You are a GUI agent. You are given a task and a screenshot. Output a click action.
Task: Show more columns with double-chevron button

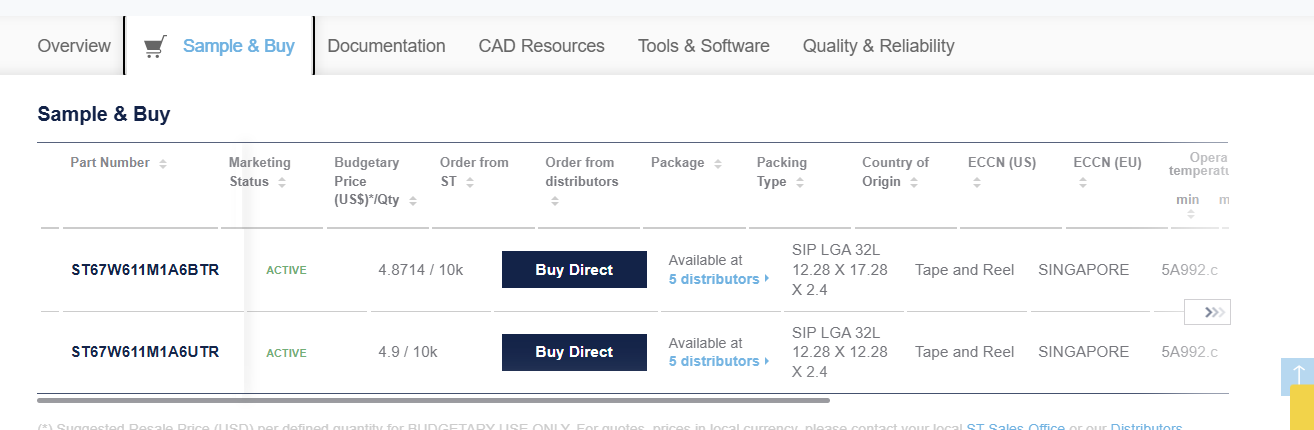1207,312
